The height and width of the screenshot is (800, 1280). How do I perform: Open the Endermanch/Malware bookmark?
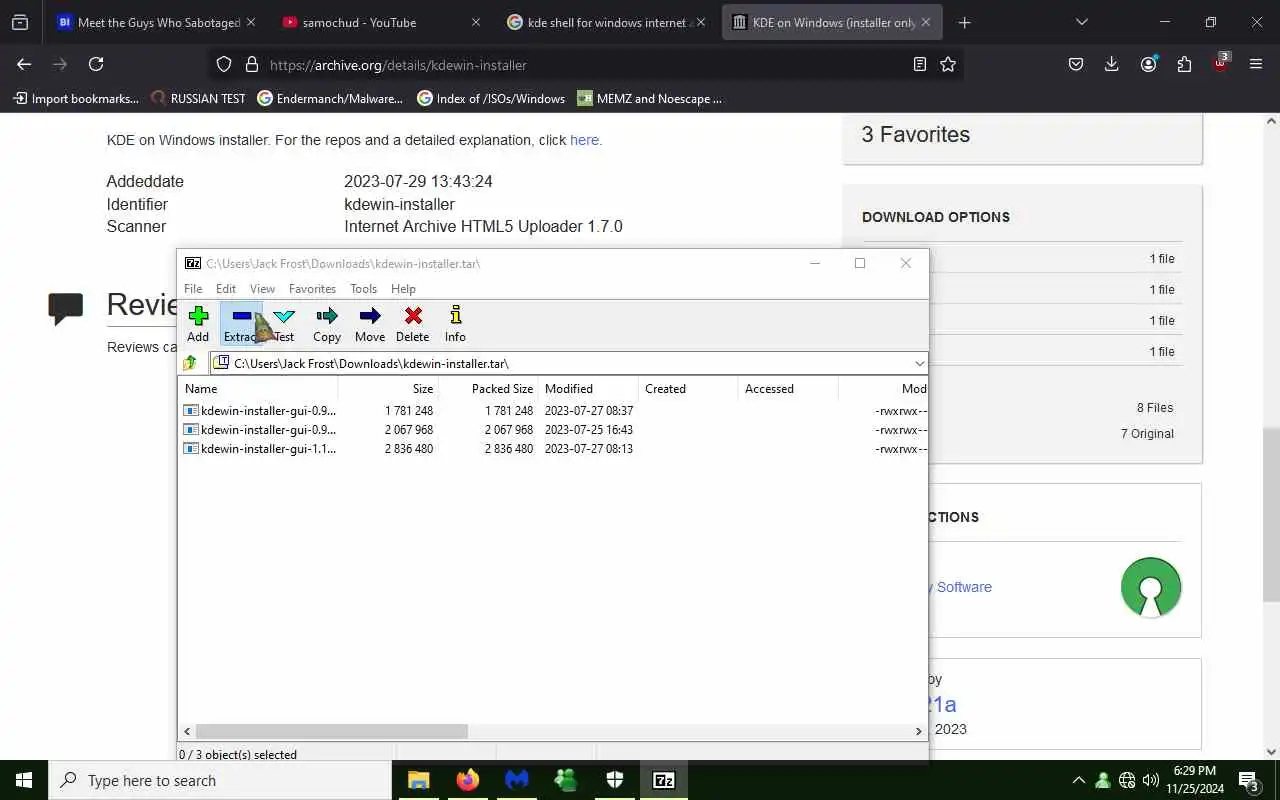click(x=330, y=98)
